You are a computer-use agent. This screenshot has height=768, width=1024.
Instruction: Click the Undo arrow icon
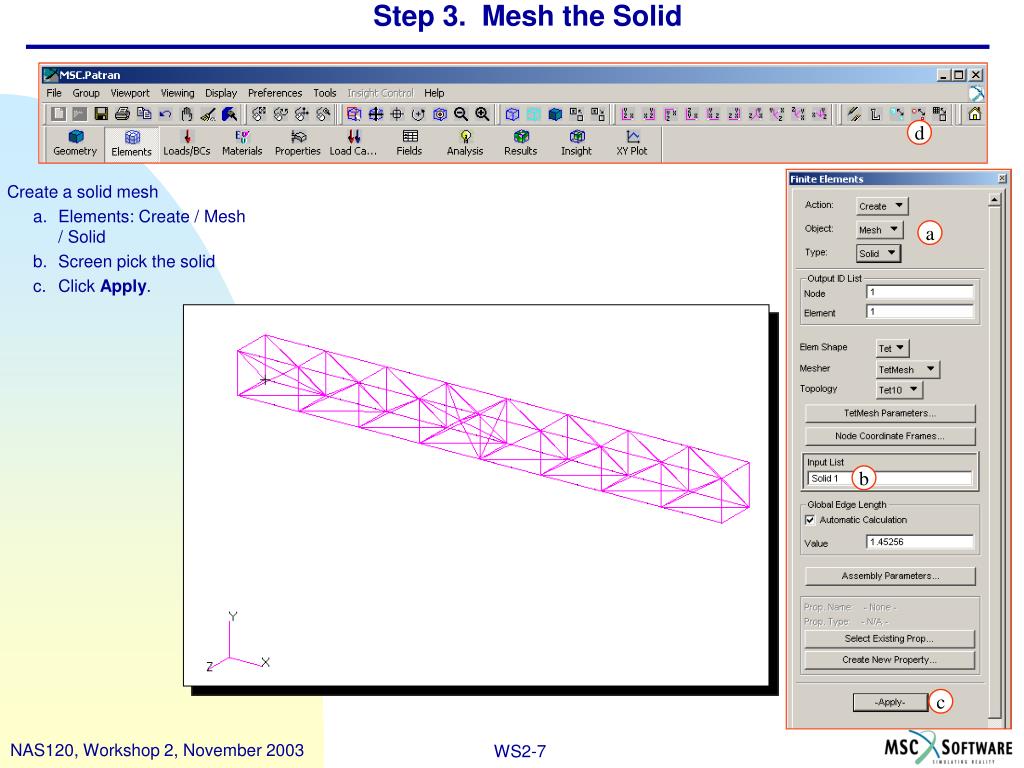(x=165, y=114)
